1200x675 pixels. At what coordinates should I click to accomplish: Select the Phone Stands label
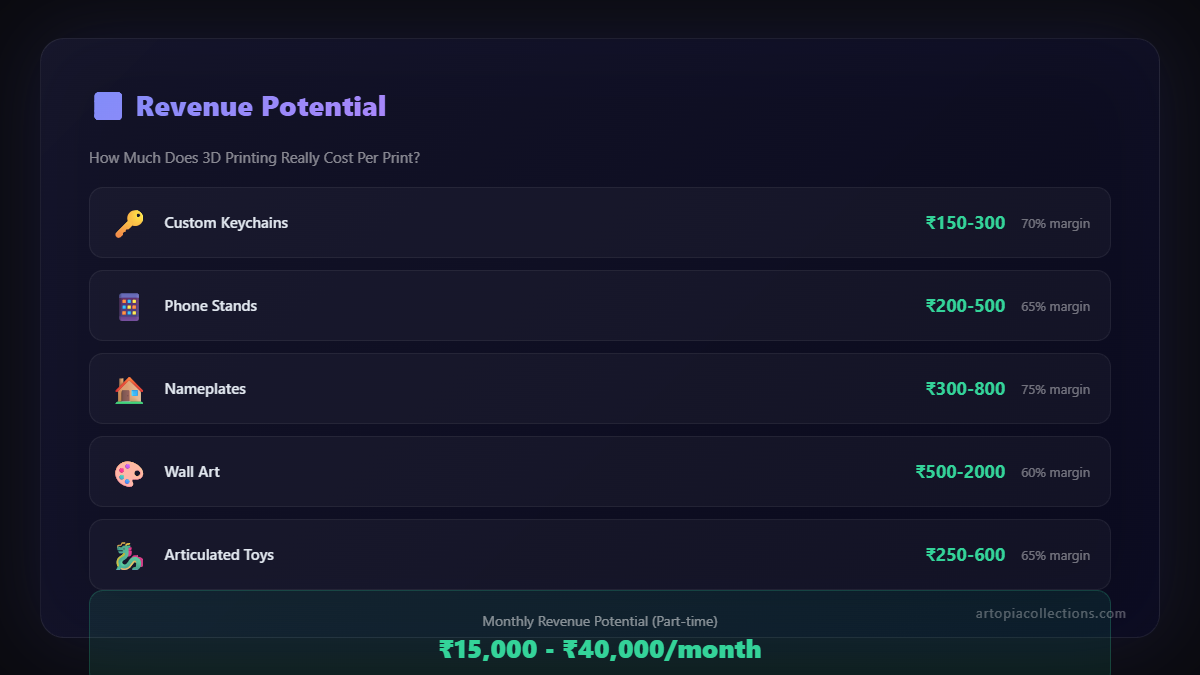pos(211,306)
